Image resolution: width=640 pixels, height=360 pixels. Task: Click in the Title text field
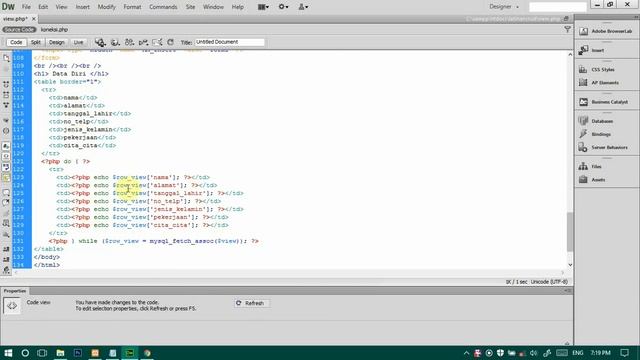click(x=229, y=42)
